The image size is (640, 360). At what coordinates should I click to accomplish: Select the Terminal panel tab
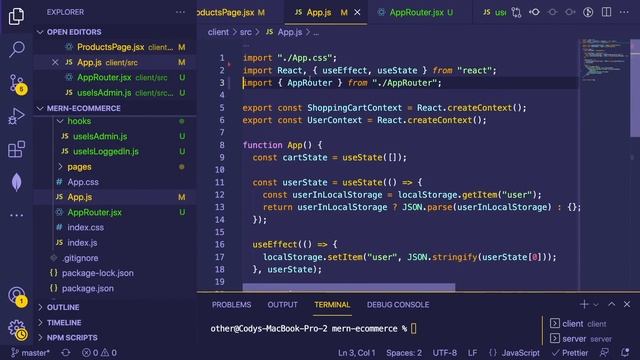click(x=332, y=304)
